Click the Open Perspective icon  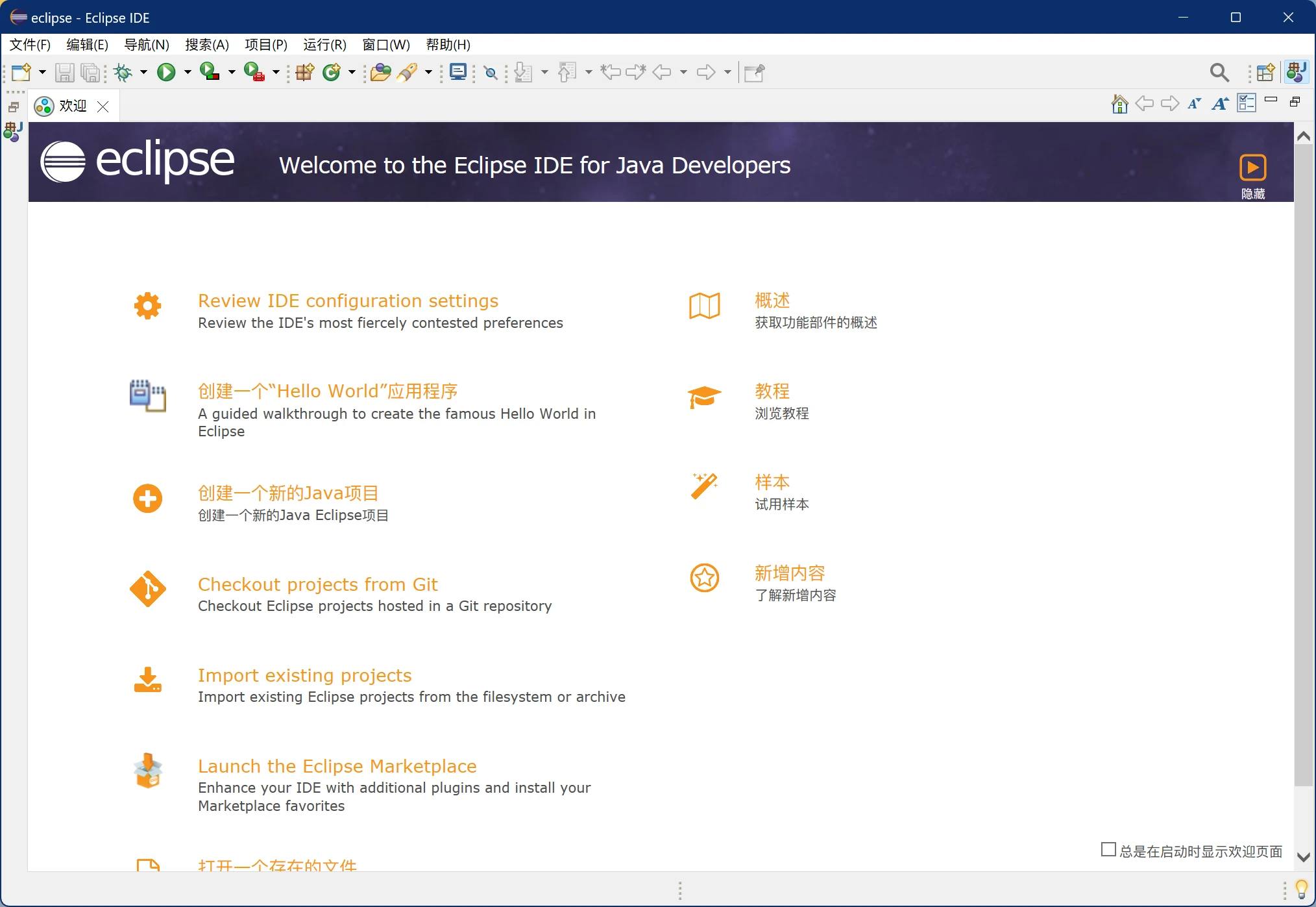point(1265,72)
